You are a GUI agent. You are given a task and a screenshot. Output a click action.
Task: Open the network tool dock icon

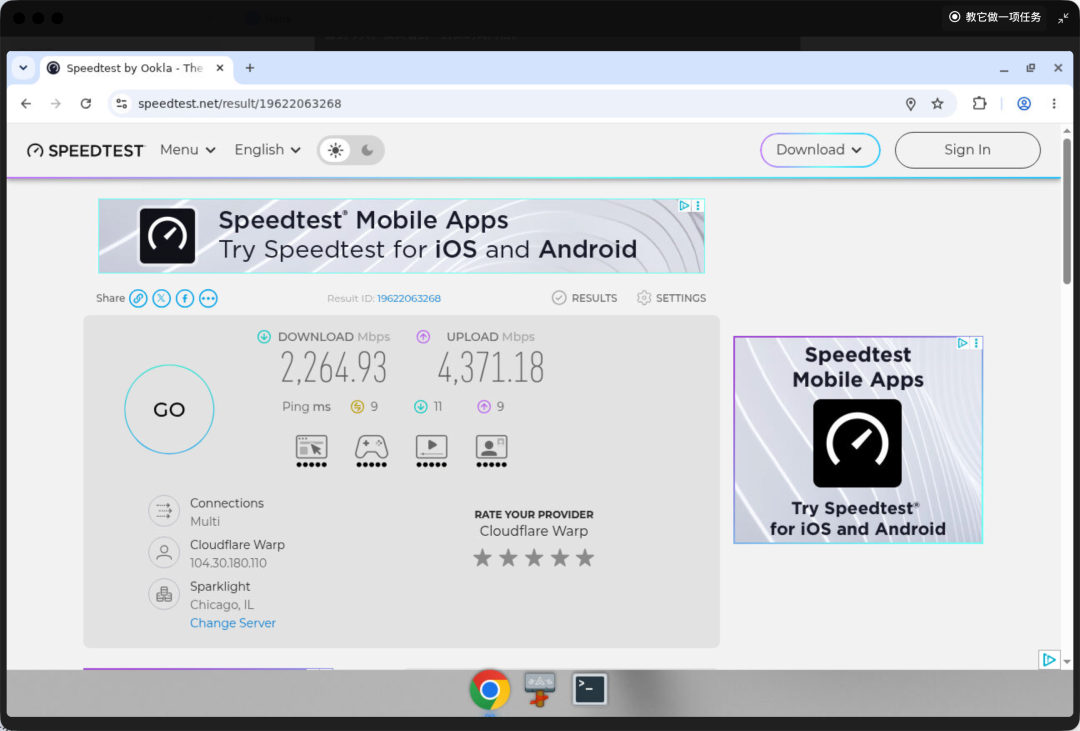(539, 690)
